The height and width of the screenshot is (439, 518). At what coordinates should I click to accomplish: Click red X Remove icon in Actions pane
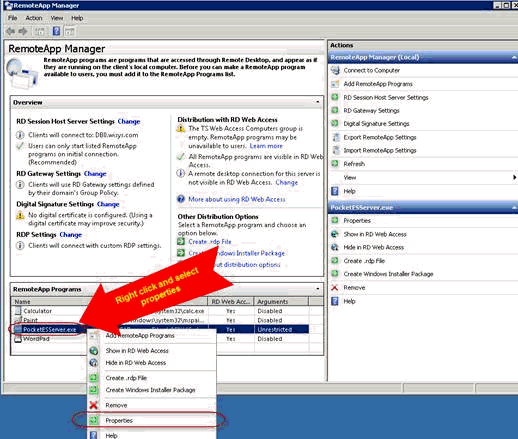coord(335,287)
